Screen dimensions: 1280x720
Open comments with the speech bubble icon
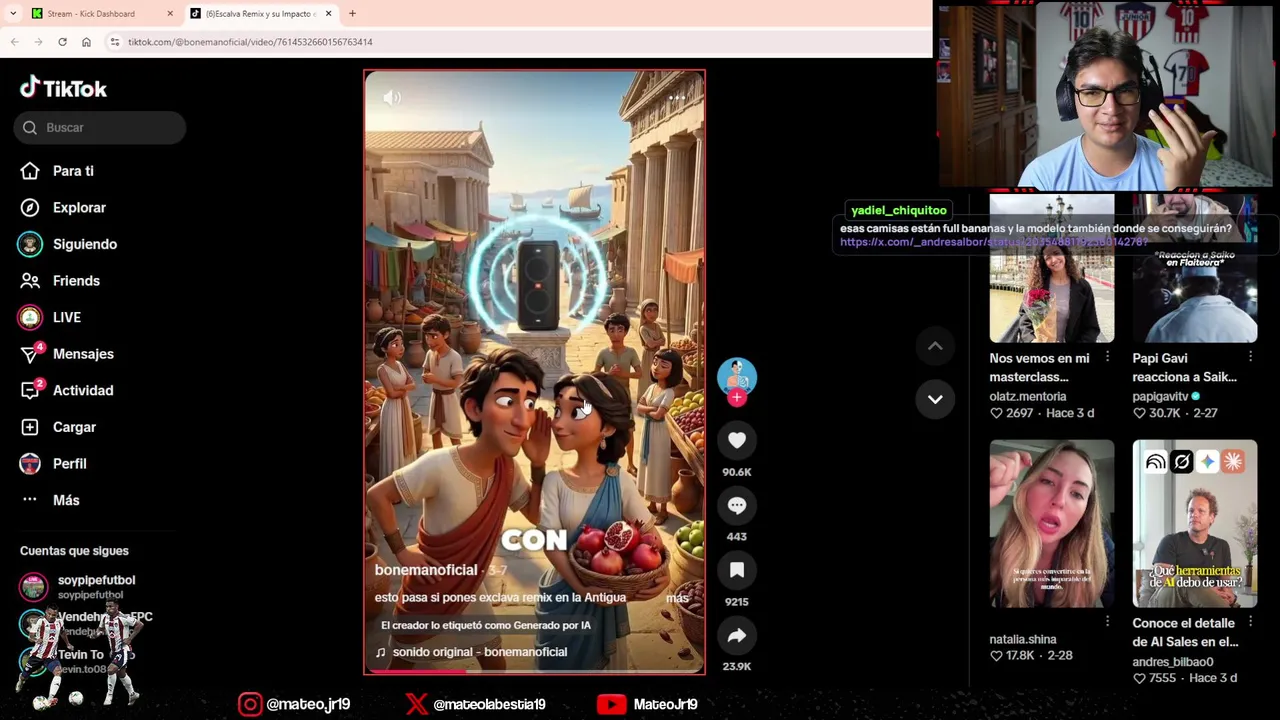[737, 505]
